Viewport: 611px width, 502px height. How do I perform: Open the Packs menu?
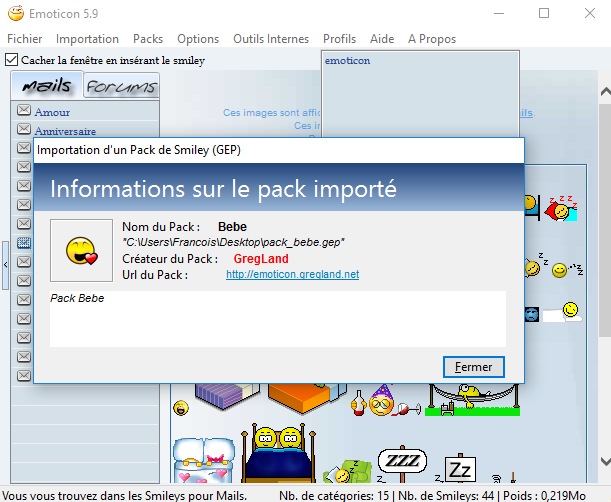coord(148,39)
